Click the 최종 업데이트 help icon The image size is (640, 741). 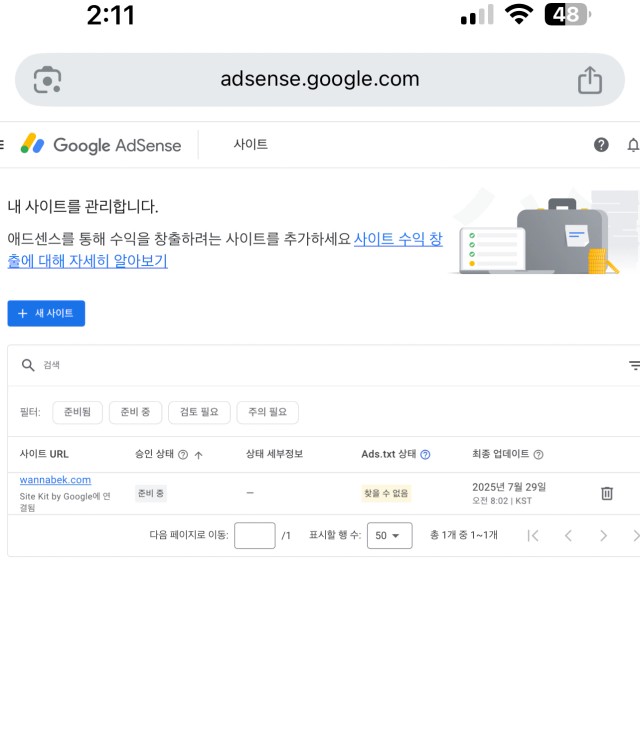(x=538, y=455)
